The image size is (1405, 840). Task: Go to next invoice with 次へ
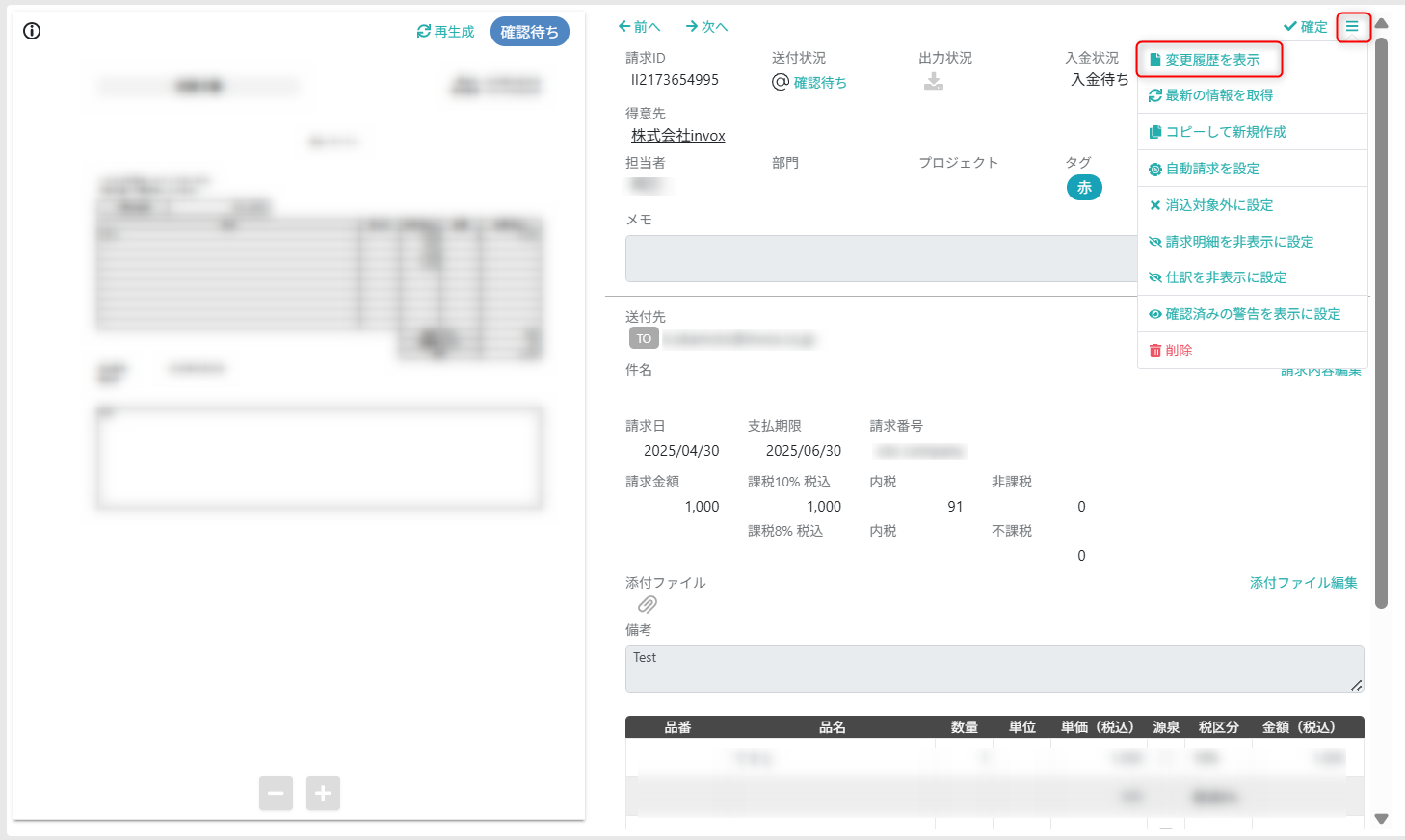click(707, 27)
